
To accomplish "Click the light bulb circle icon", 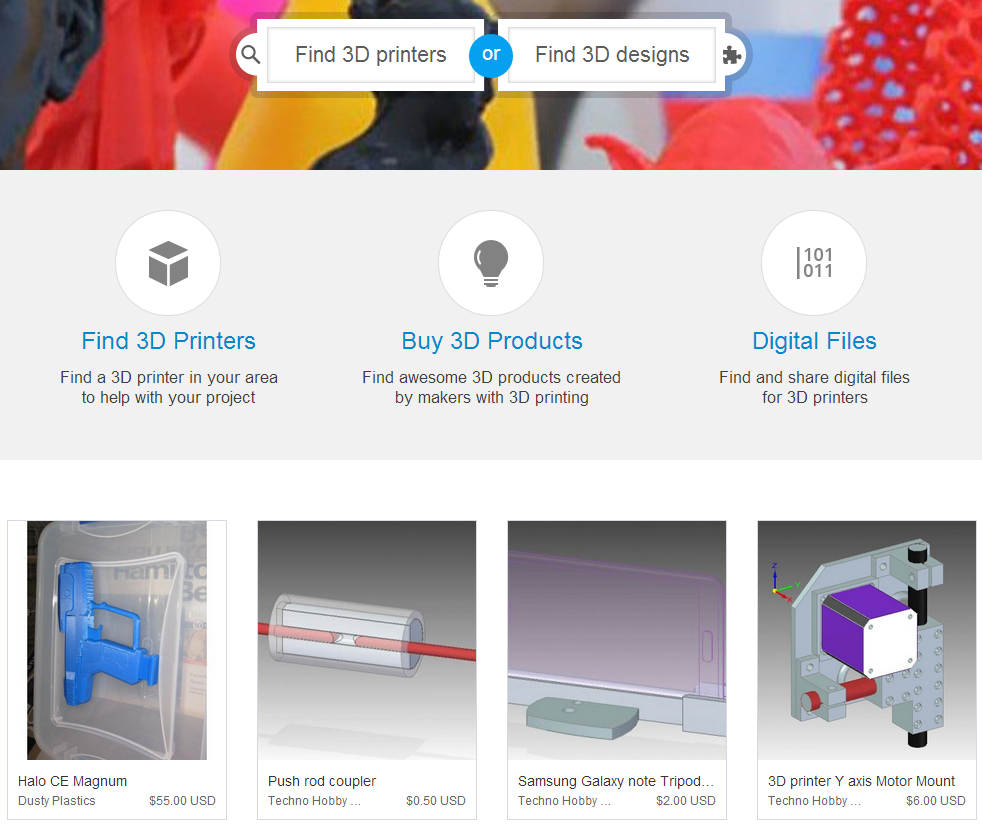I will [x=491, y=263].
